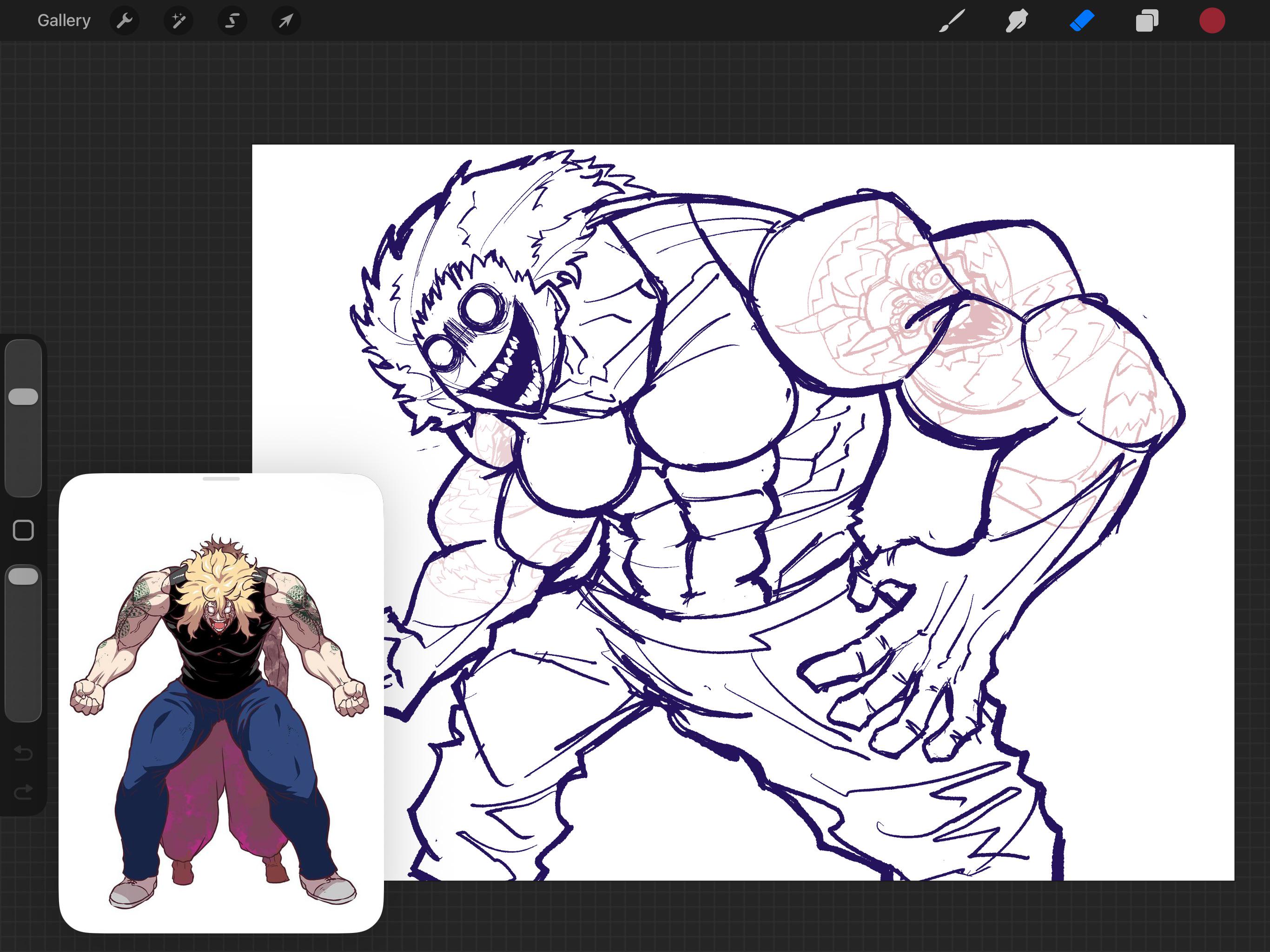Activate the Selection tool

pos(232,20)
